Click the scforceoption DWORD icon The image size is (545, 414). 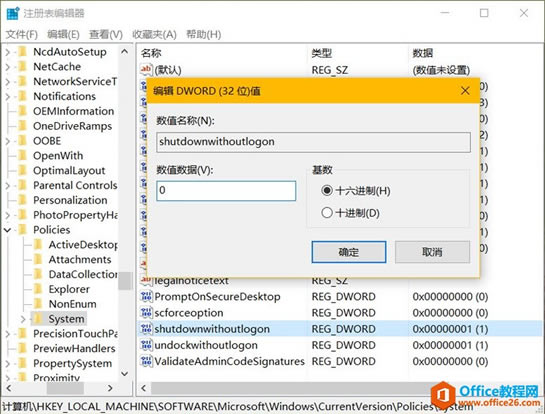pos(146,312)
